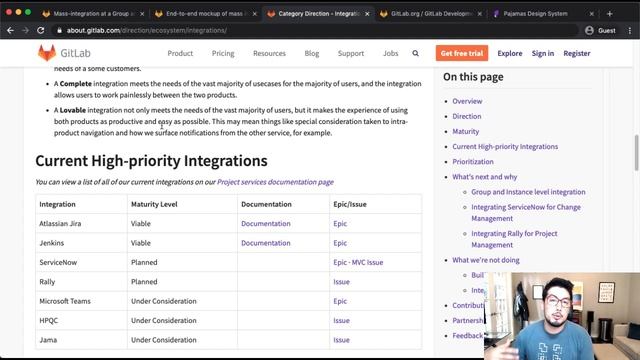Open the ServiceNow Epic - MVC Issue link
Screen dimensions: 640x360
tap(358, 262)
